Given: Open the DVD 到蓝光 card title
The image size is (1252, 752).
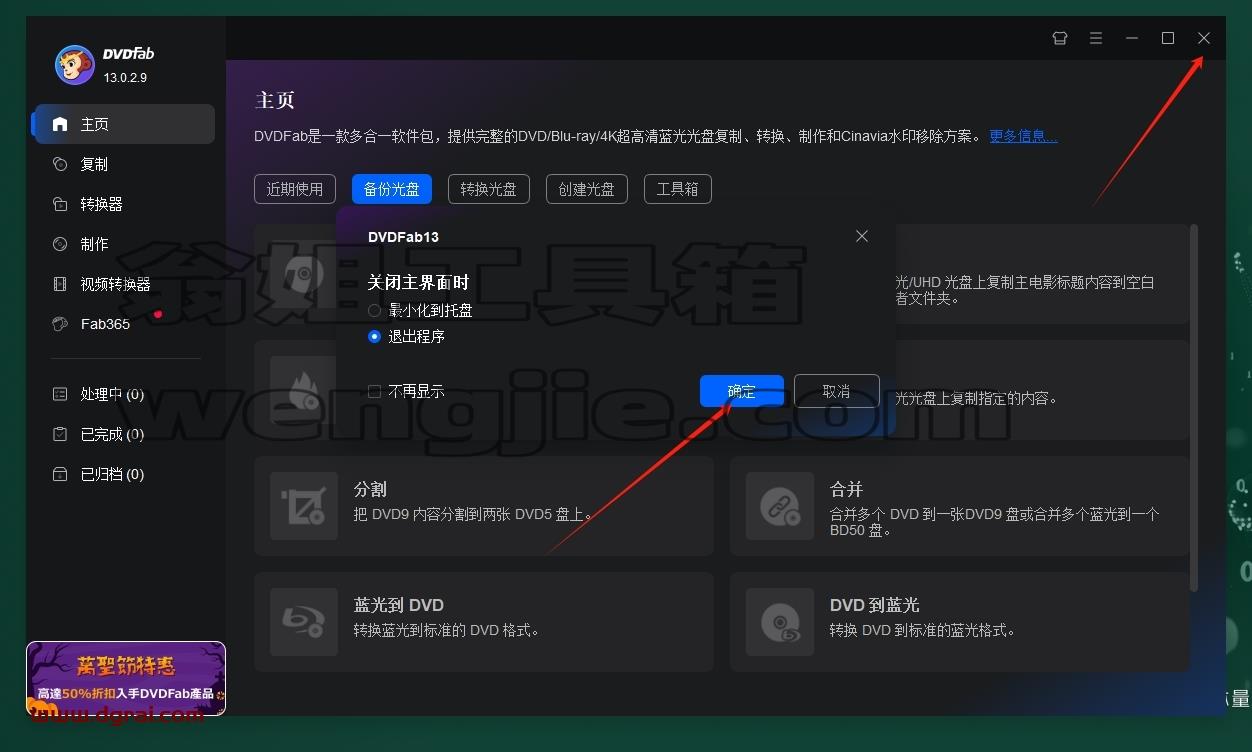Looking at the screenshot, I should (874, 605).
